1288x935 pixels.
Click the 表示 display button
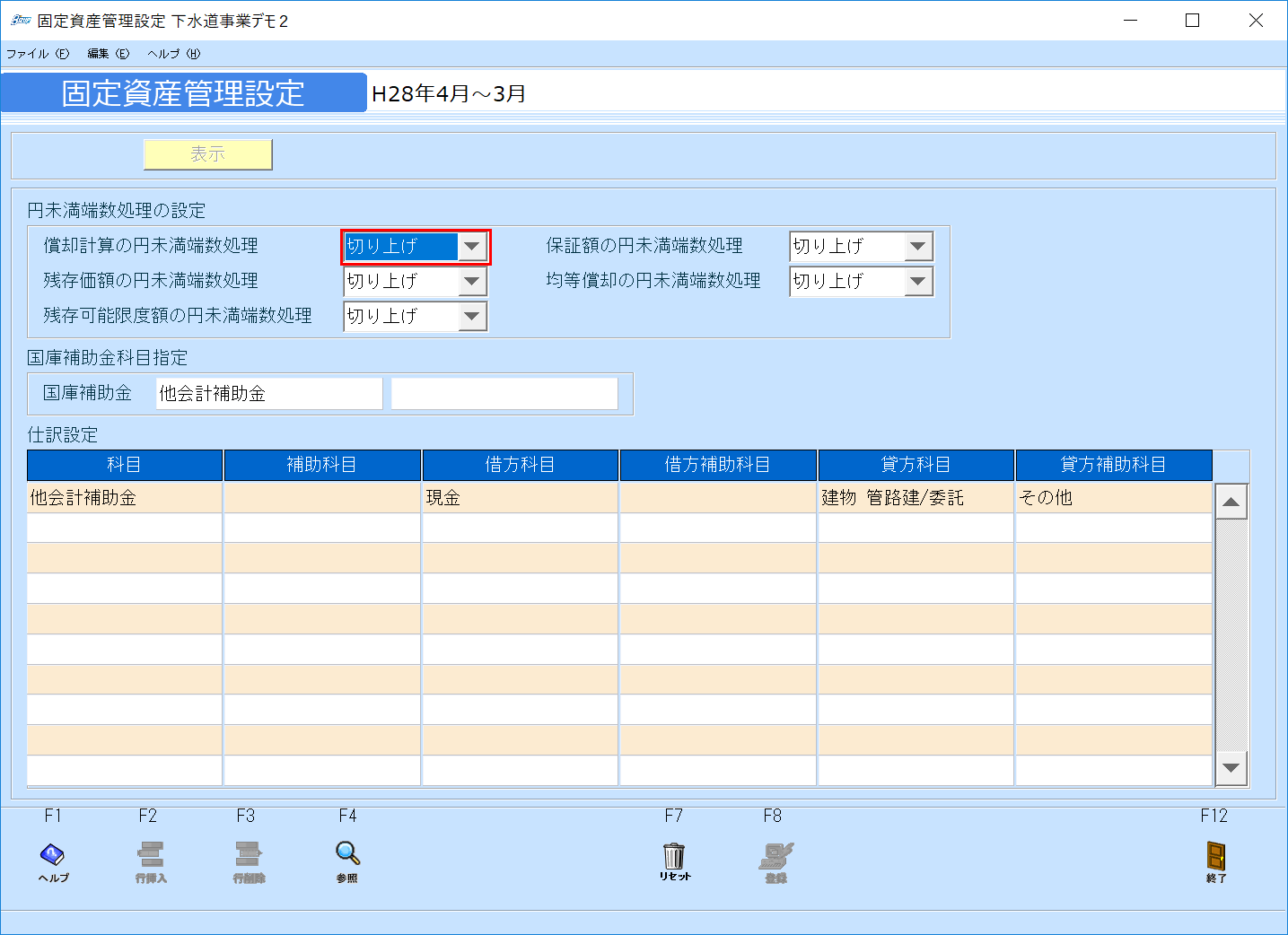(207, 153)
